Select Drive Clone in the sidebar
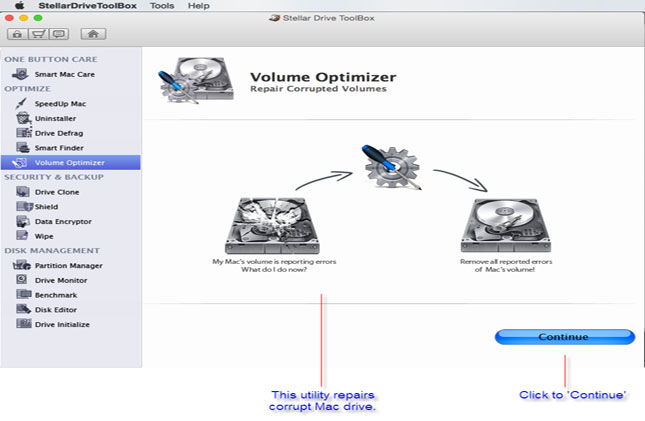 (57, 192)
